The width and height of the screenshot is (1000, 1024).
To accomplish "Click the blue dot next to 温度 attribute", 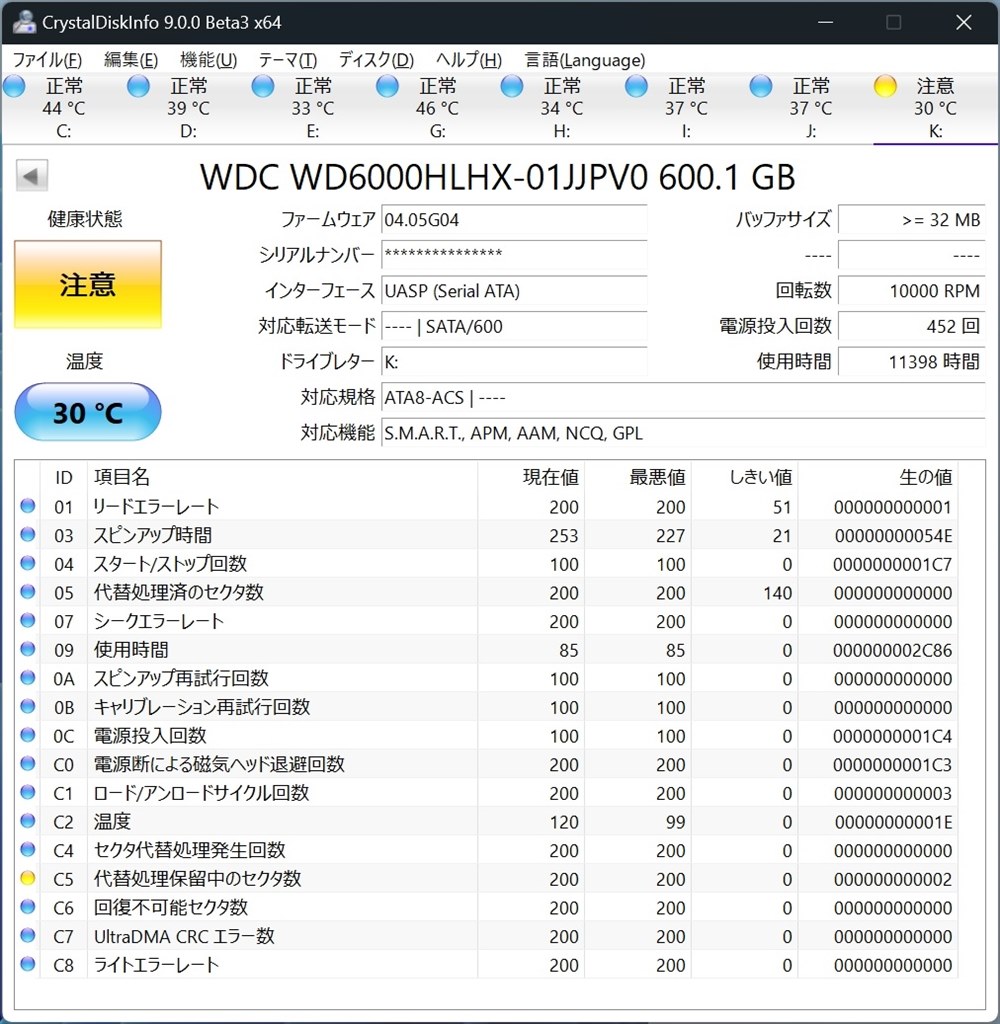I will click(x=27, y=822).
